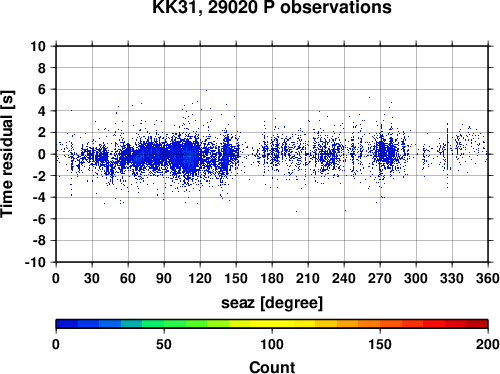
Task: Click the colorbar tick label '200'
Action: pos(488,344)
